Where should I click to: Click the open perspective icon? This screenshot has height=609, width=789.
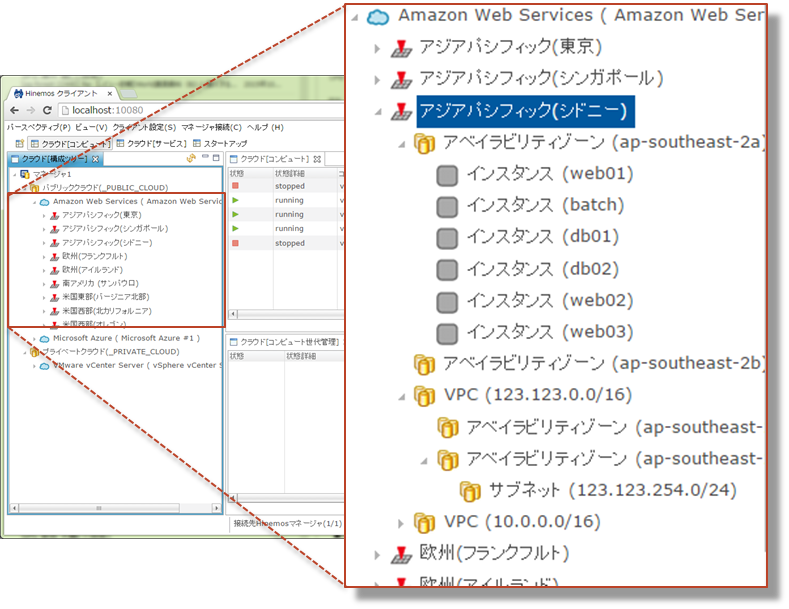[x=20, y=143]
